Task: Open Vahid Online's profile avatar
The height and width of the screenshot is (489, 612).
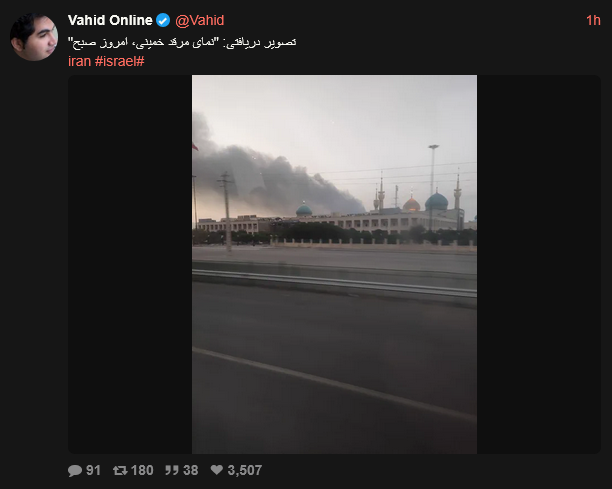Action: (x=34, y=37)
